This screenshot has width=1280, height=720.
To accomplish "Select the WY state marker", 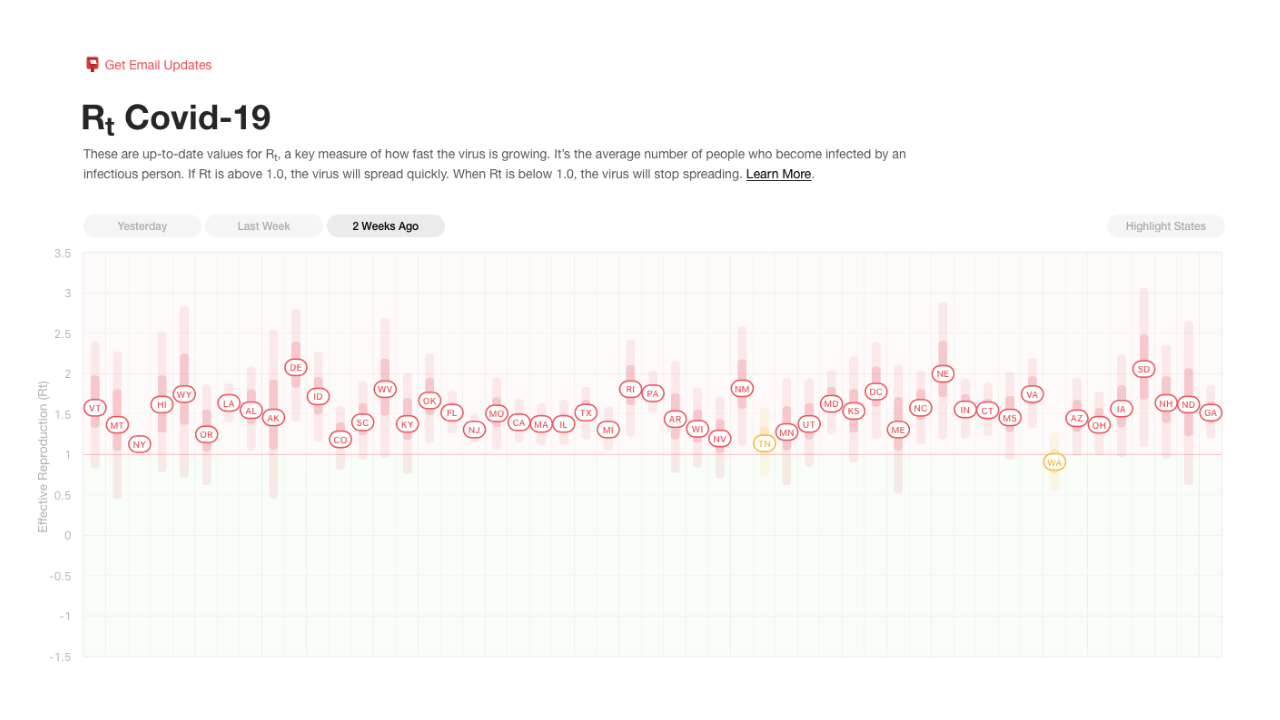I will 184,394.
